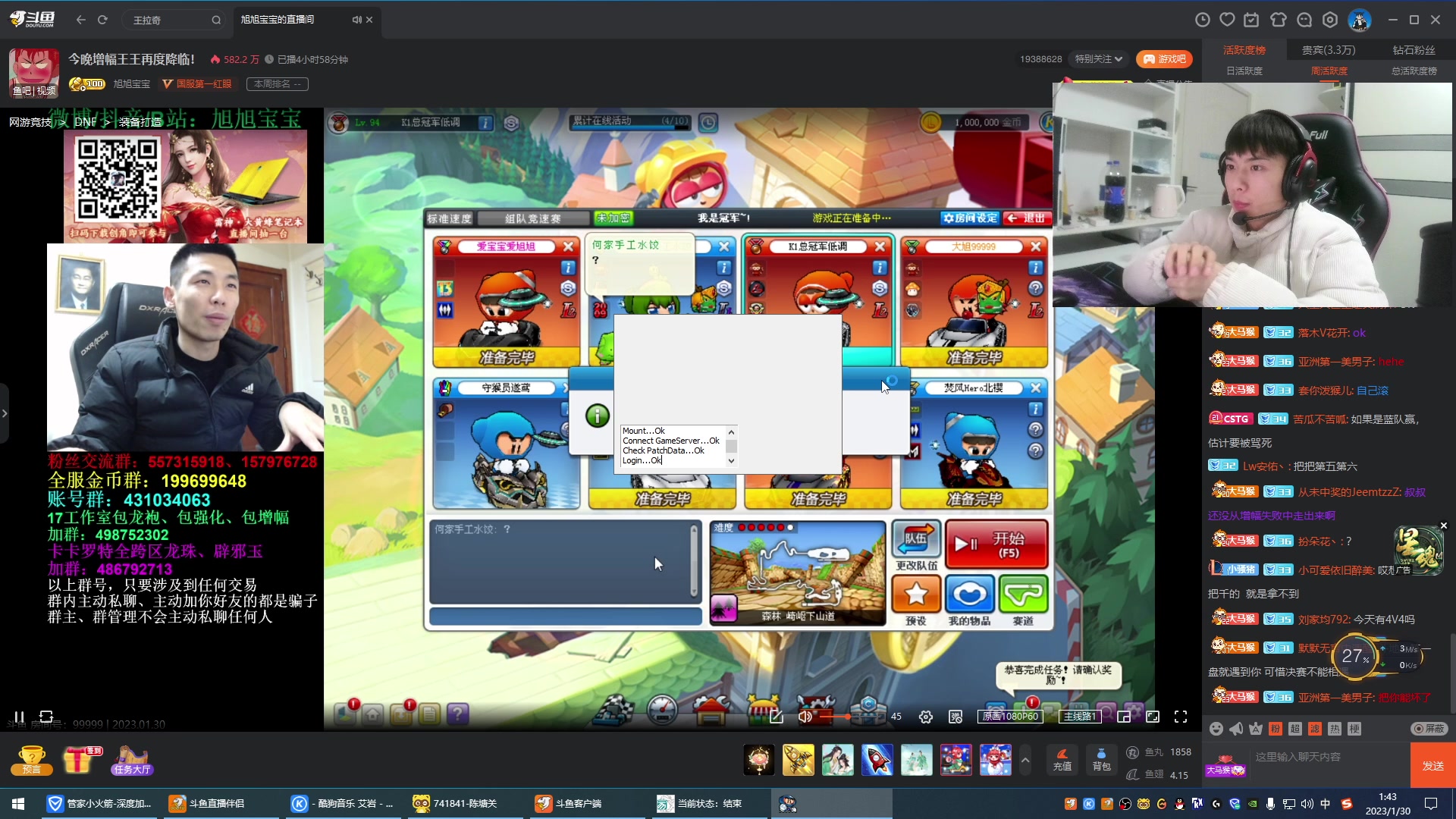Enable picture-in-picture mini window
The width and height of the screenshot is (1456, 819).
coord(1124,717)
